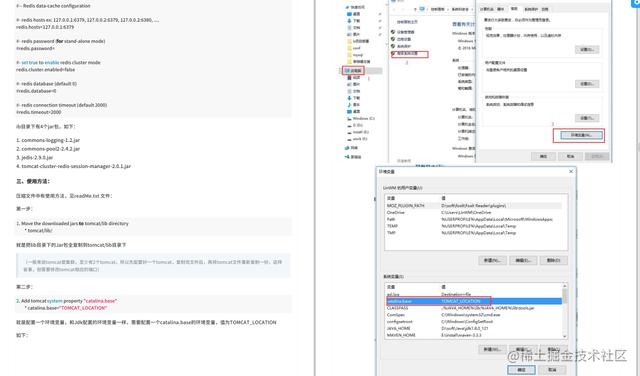
Task: Select the OneDrive user variable row
Action: coord(473,212)
